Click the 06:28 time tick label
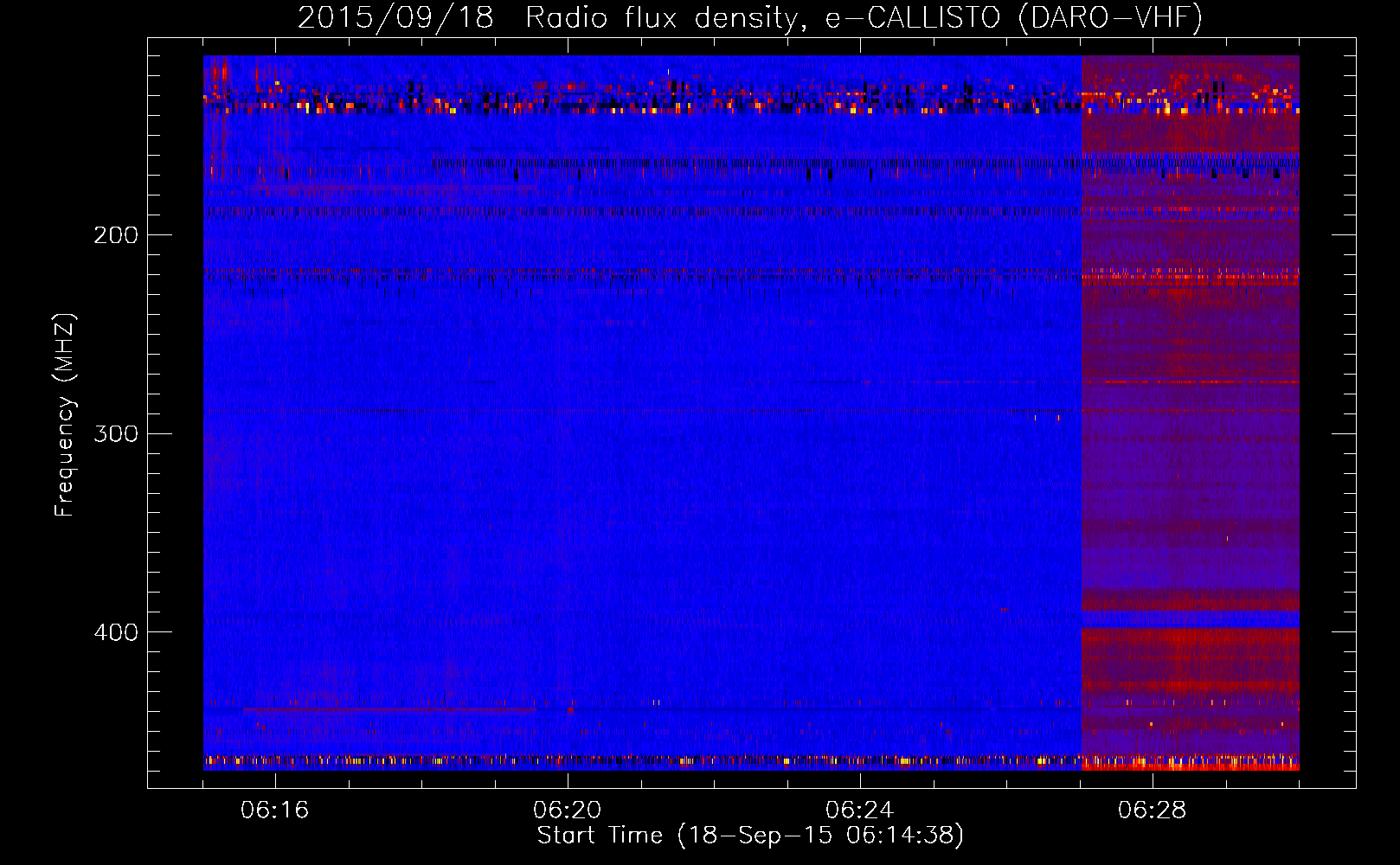The image size is (1400, 865). 1153,811
